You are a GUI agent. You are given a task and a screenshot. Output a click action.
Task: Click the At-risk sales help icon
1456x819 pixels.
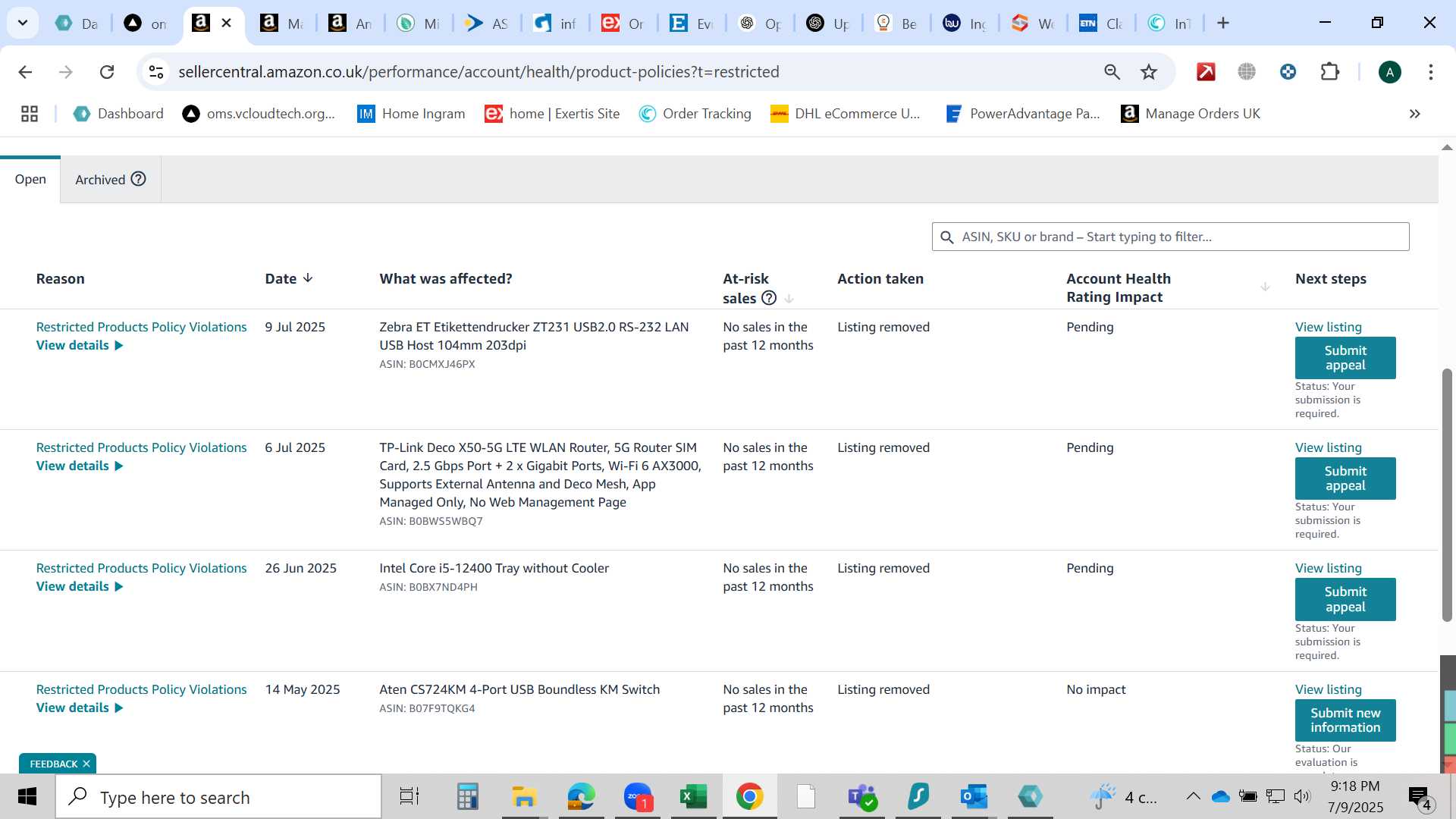pos(769,298)
